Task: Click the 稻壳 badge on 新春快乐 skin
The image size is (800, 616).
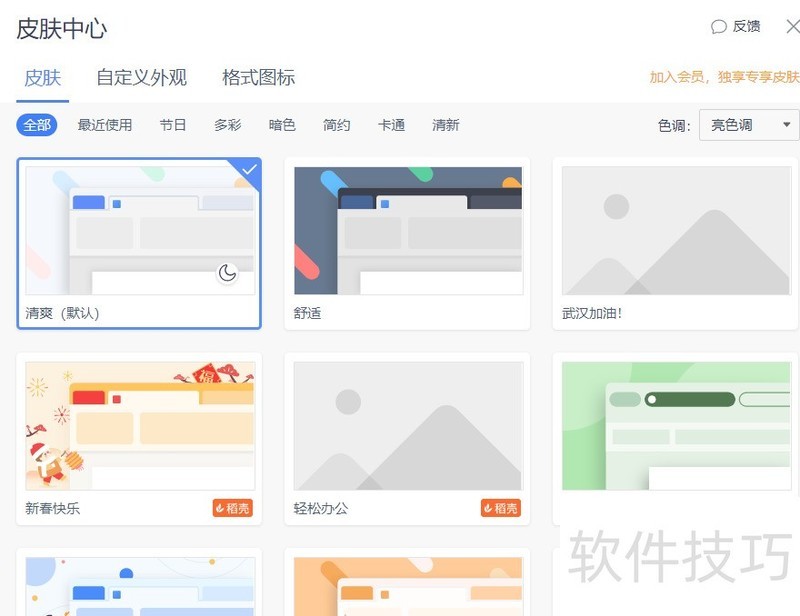Action: click(233, 508)
